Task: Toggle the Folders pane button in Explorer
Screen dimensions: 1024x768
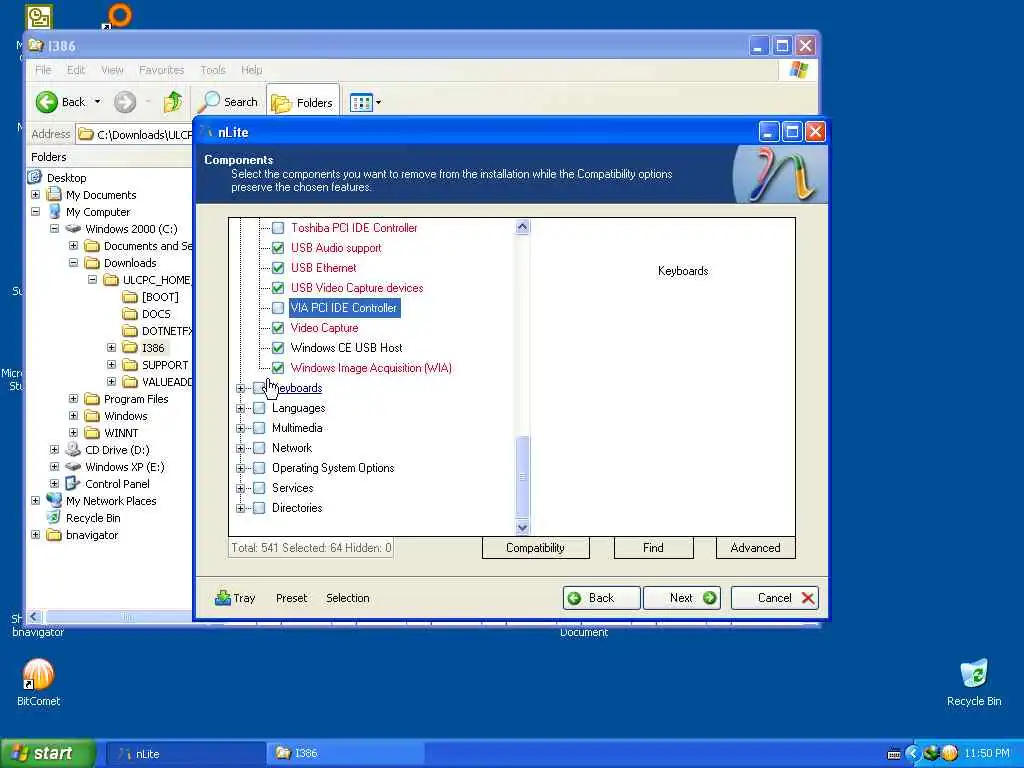Action: coord(302,103)
